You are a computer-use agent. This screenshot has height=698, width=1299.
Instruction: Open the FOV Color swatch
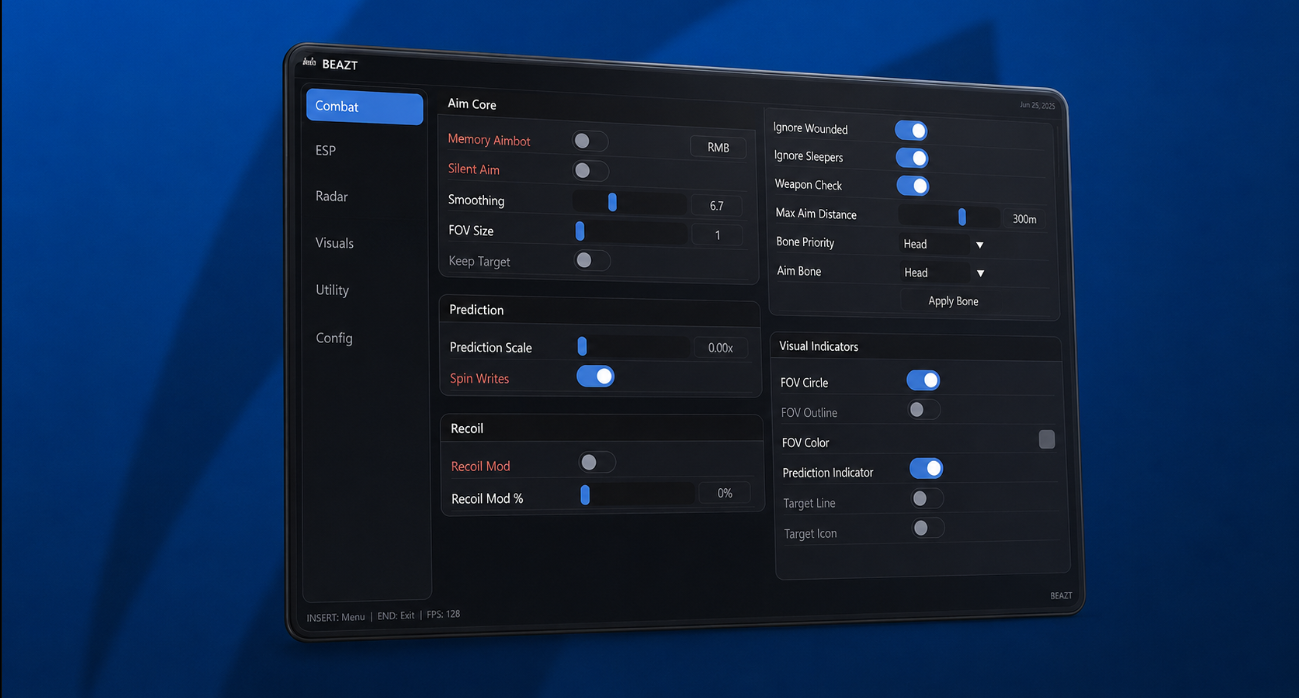[1046, 440]
